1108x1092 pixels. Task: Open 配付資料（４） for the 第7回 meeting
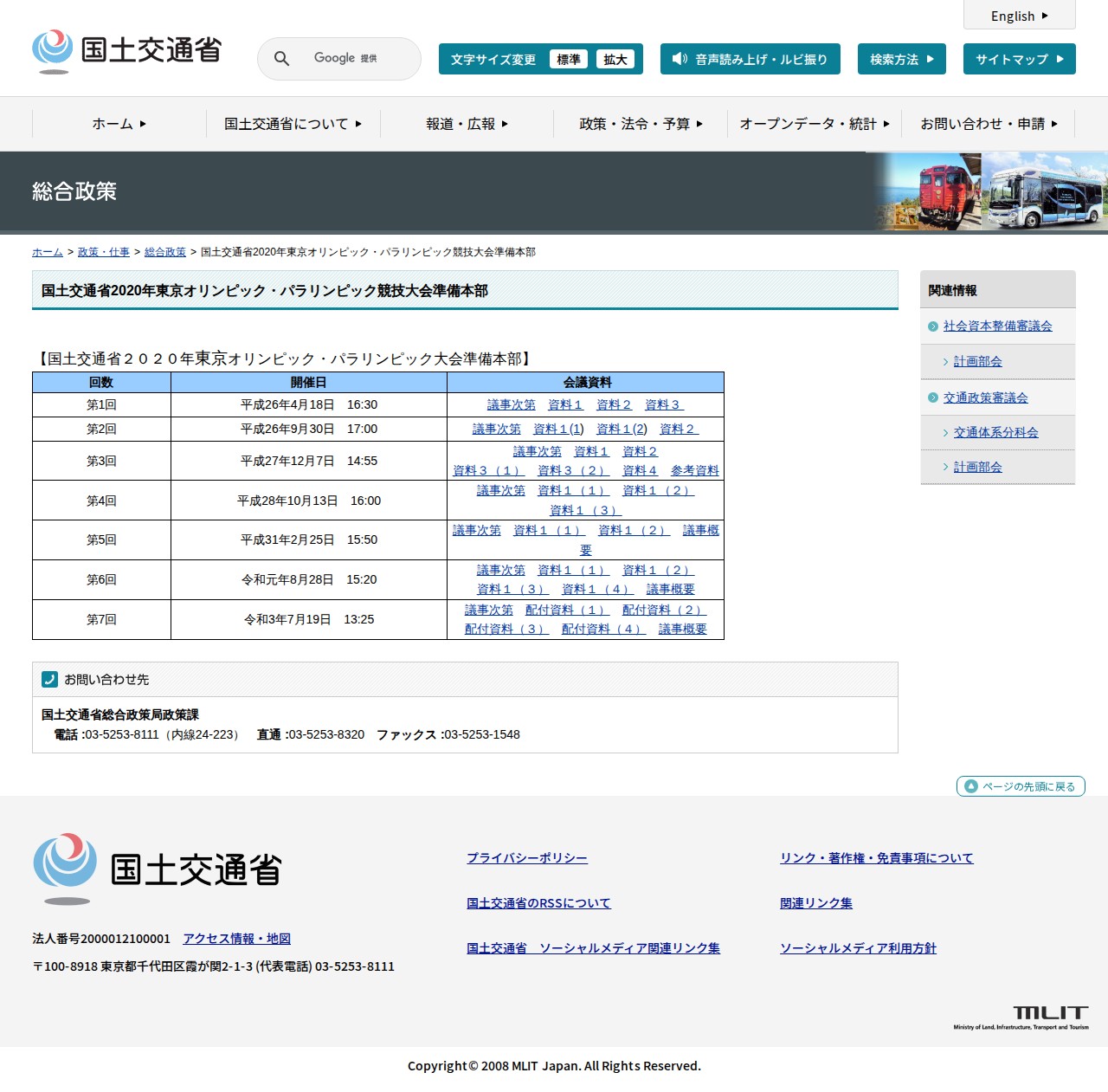pos(603,629)
